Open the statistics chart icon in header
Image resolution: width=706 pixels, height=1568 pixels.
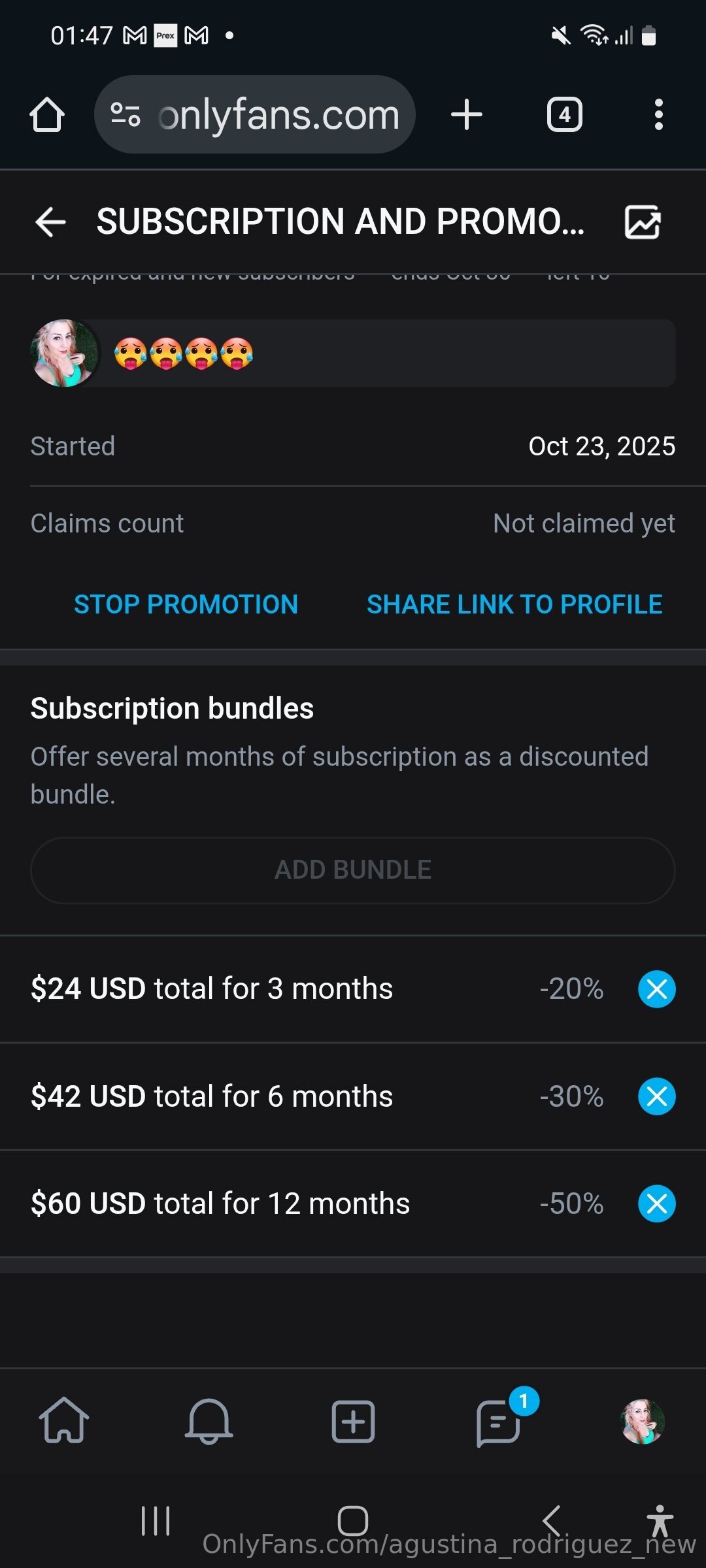(x=643, y=222)
